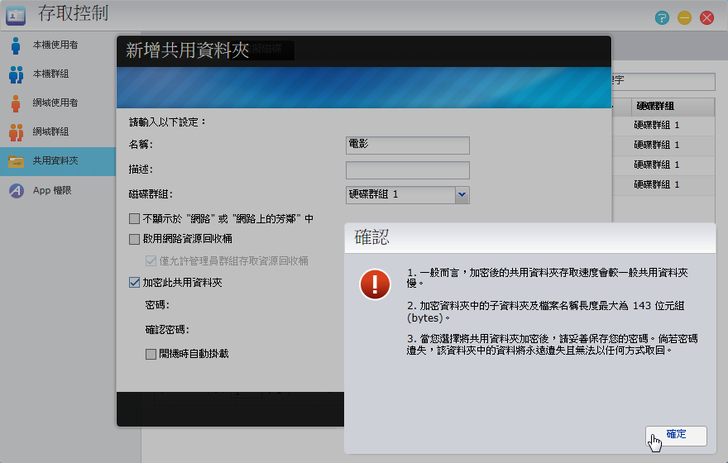Click the empty 描述 input field

pos(407,170)
